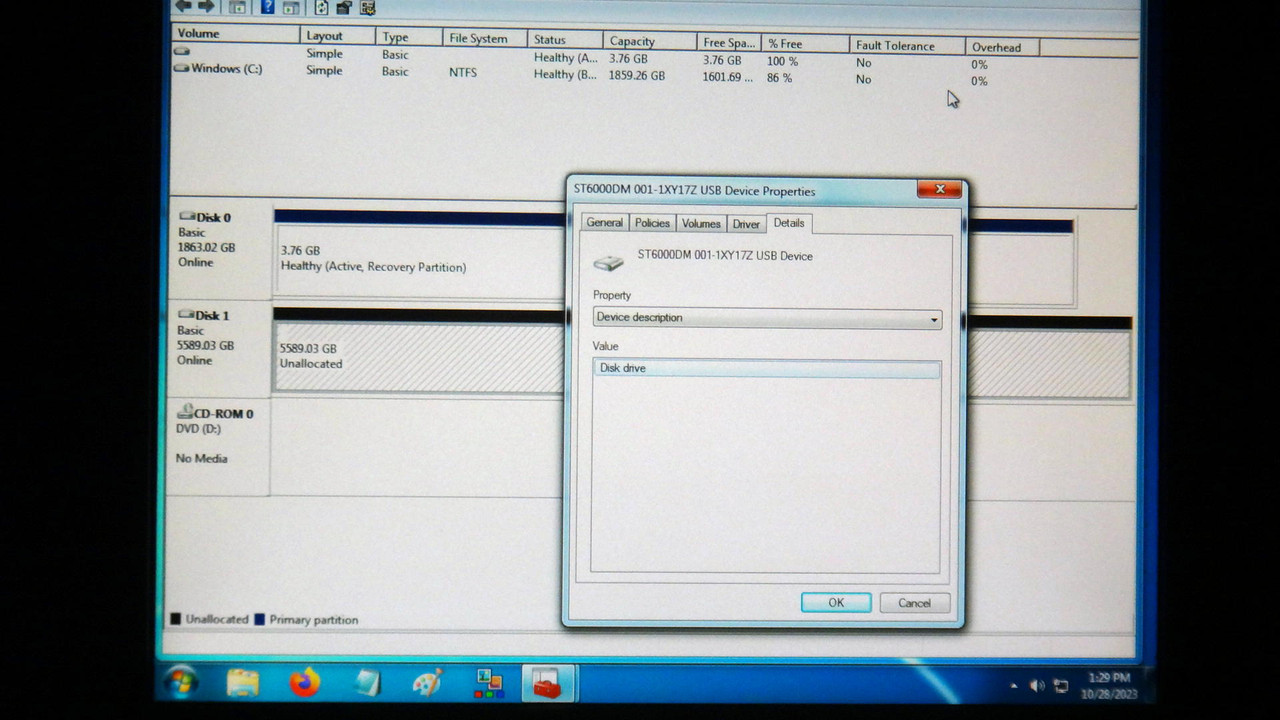Screen dimensions: 1280x720
Task: Click the volume speaker tray icon
Action: point(1037,686)
